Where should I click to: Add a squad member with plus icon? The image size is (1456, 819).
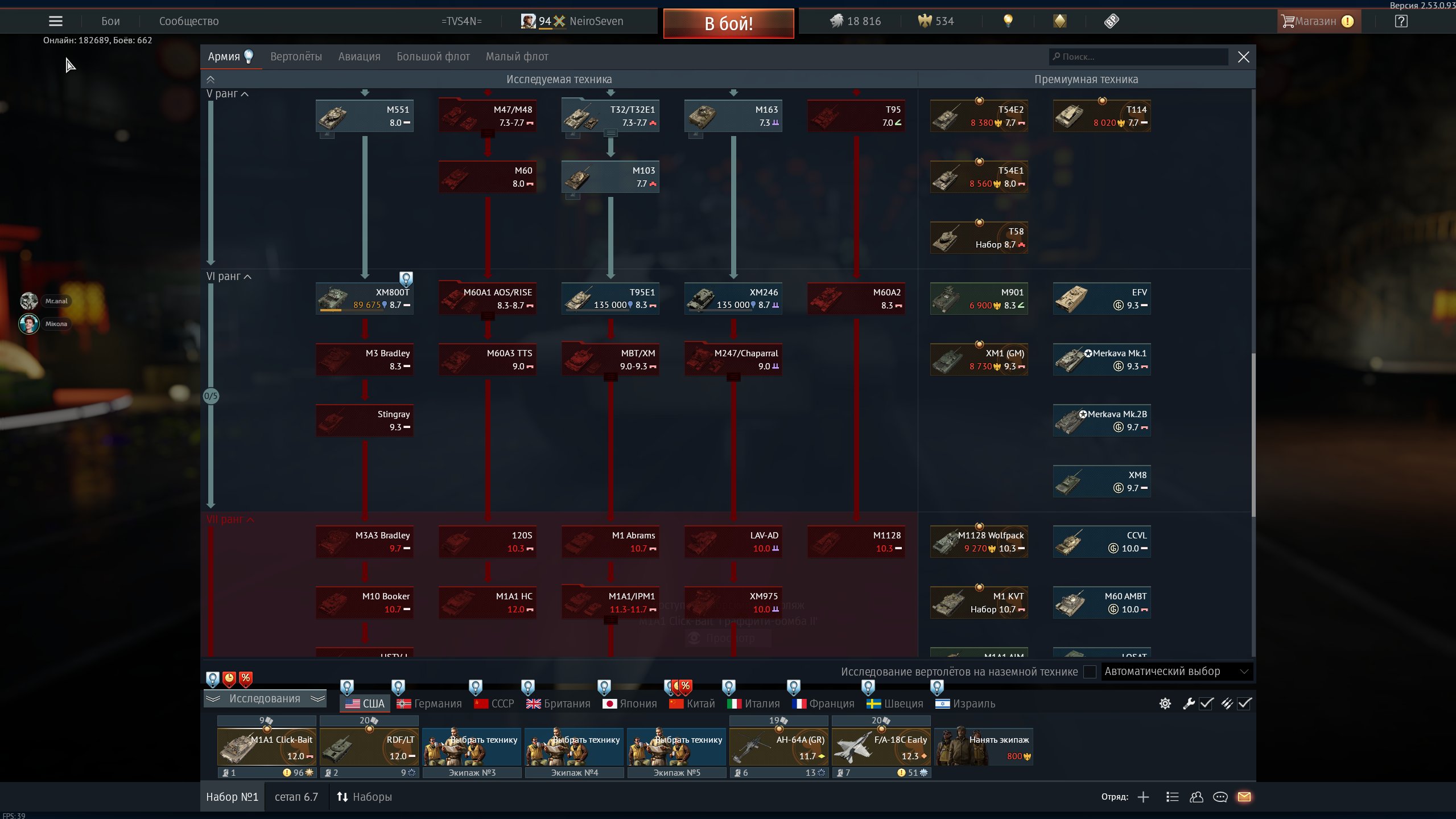click(x=1143, y=797)
